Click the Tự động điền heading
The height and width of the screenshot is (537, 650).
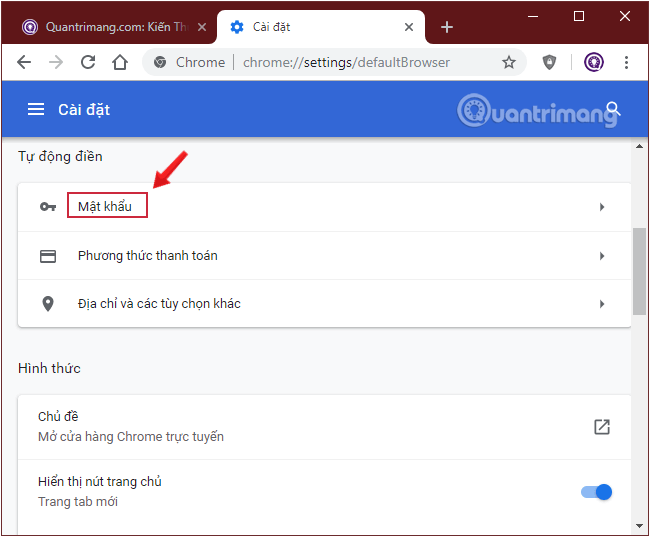point(60,156)
